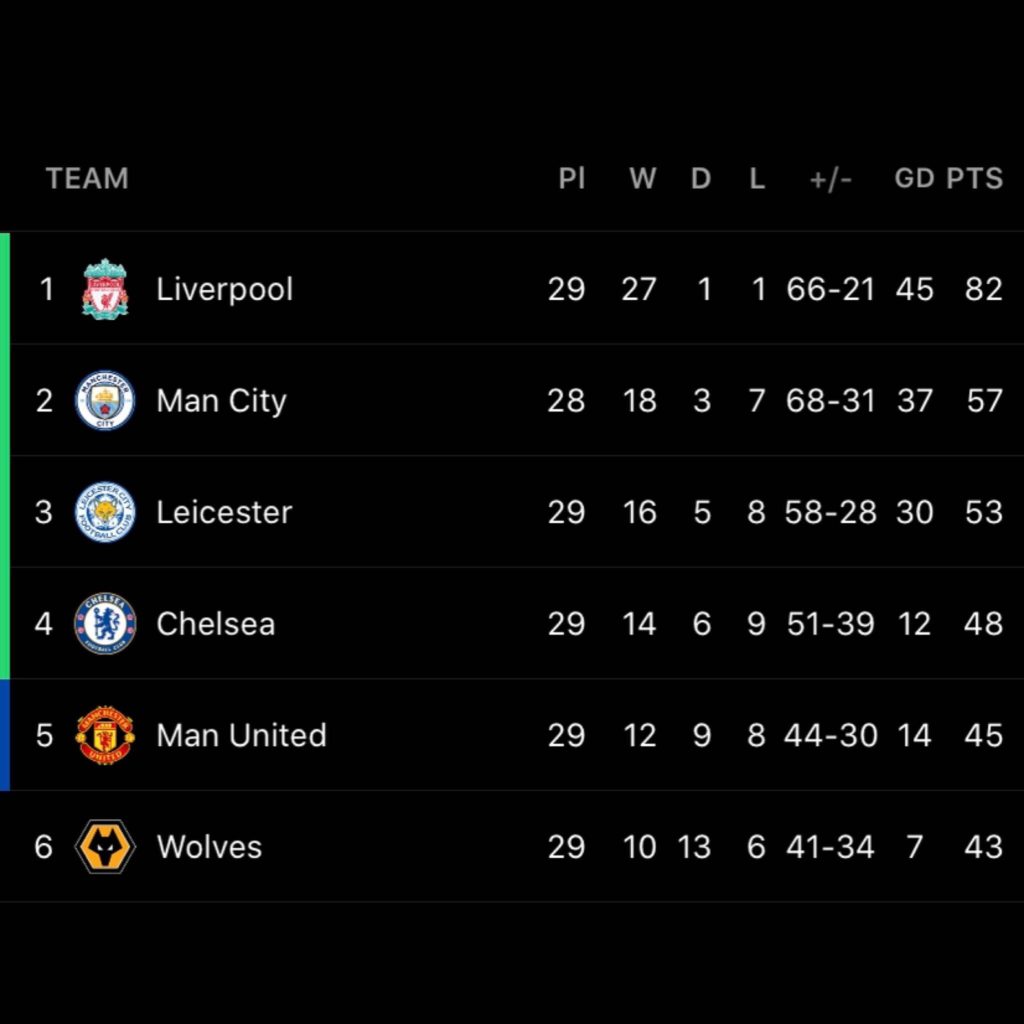Open the Leicester team name
The width and height of the screenshot is (1024, 1024).
pos(224,512)
